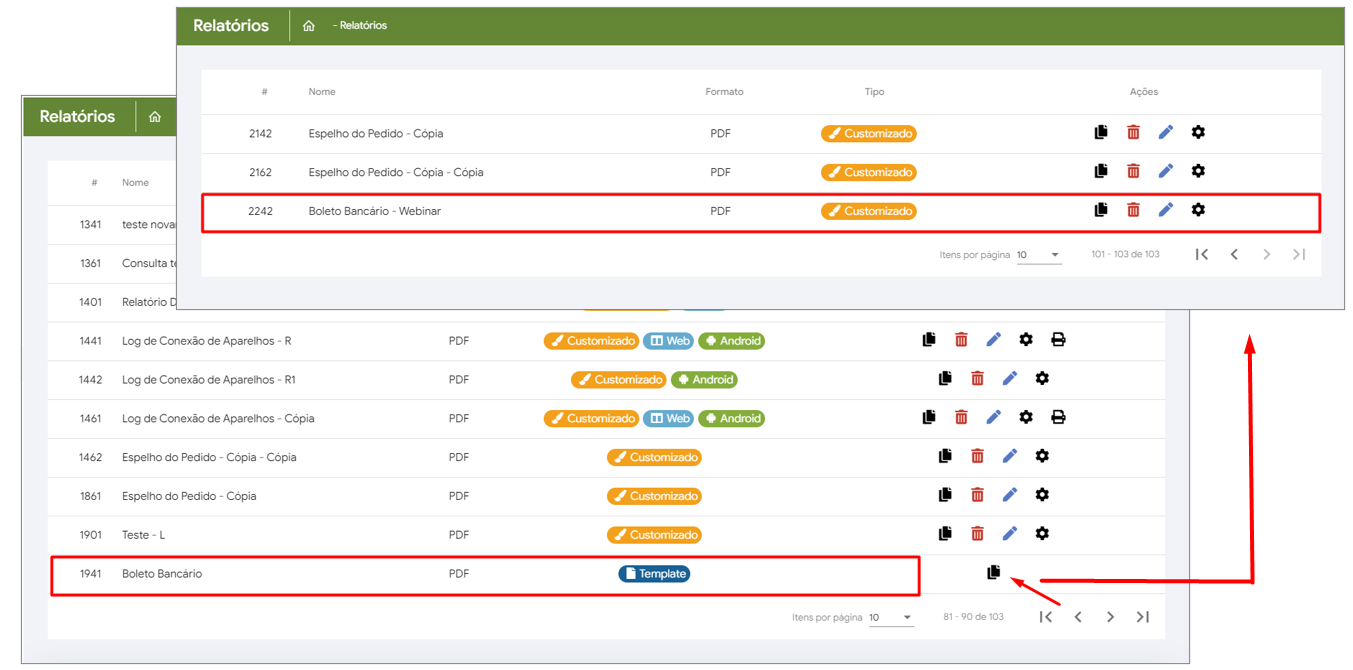Click Template badge on Boleto Bancário row
Viewport: 1353px width, 670px height.
[654, 574]
